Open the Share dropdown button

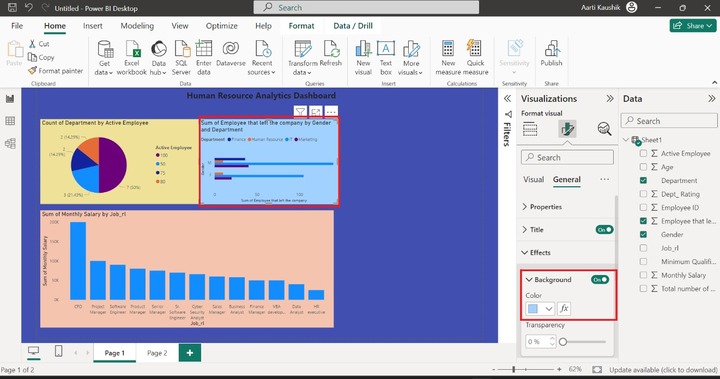[x=692, y=26]
